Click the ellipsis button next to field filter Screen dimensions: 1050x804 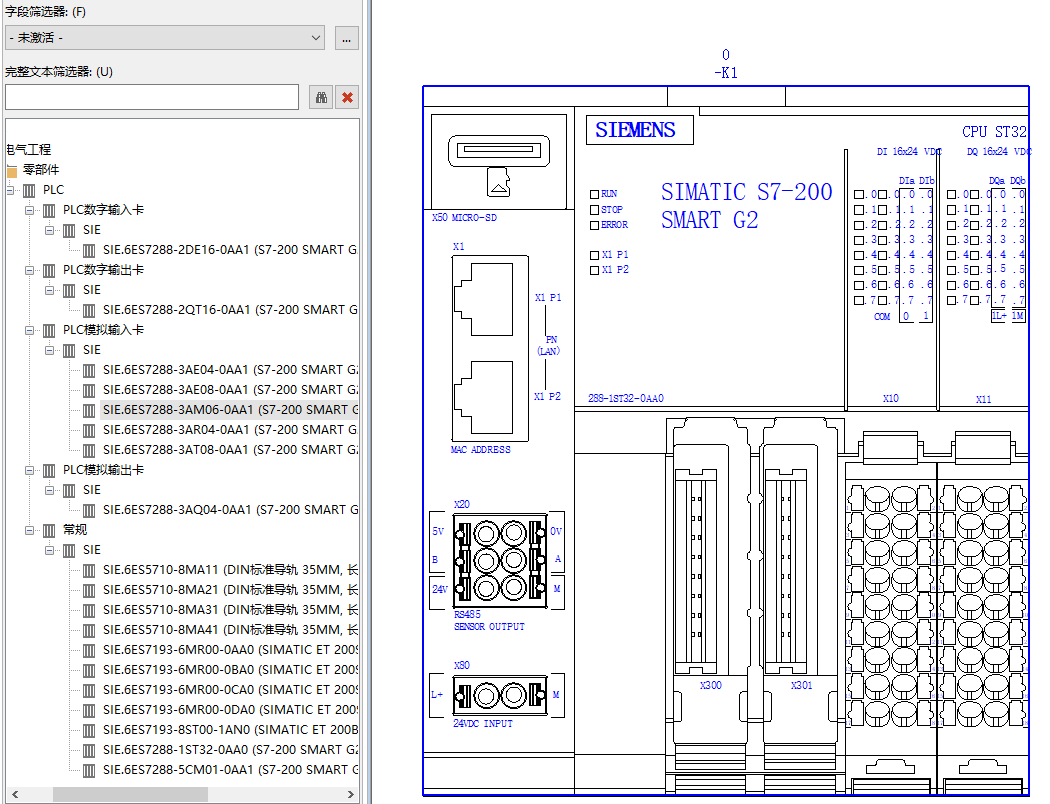pyautogui.click(x=346, y=38)
